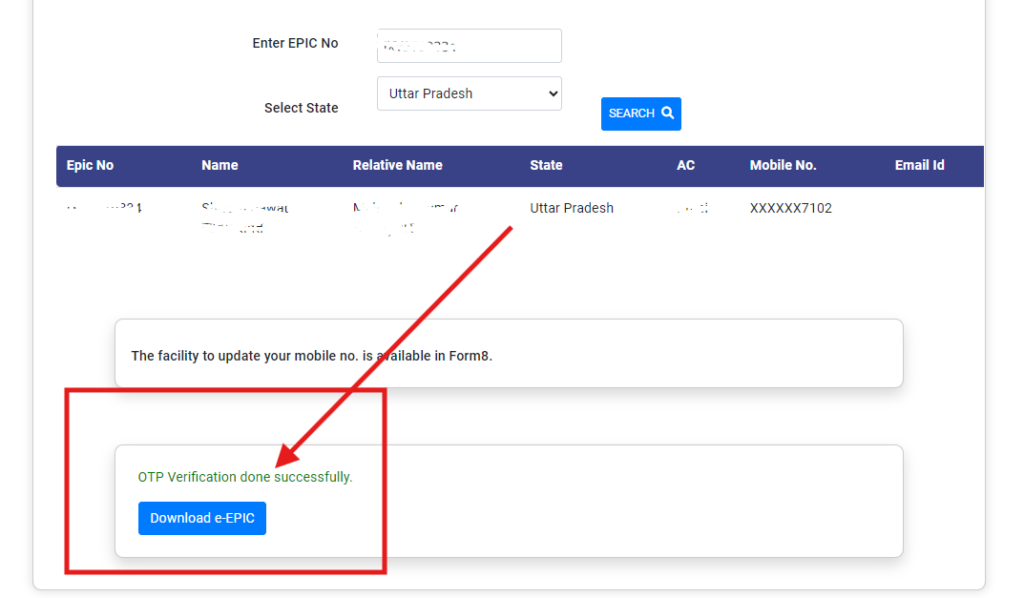This screenshot has width=1024, height=598.
Task: Select the blurred Epic number in results row
Action: (104, 209)
